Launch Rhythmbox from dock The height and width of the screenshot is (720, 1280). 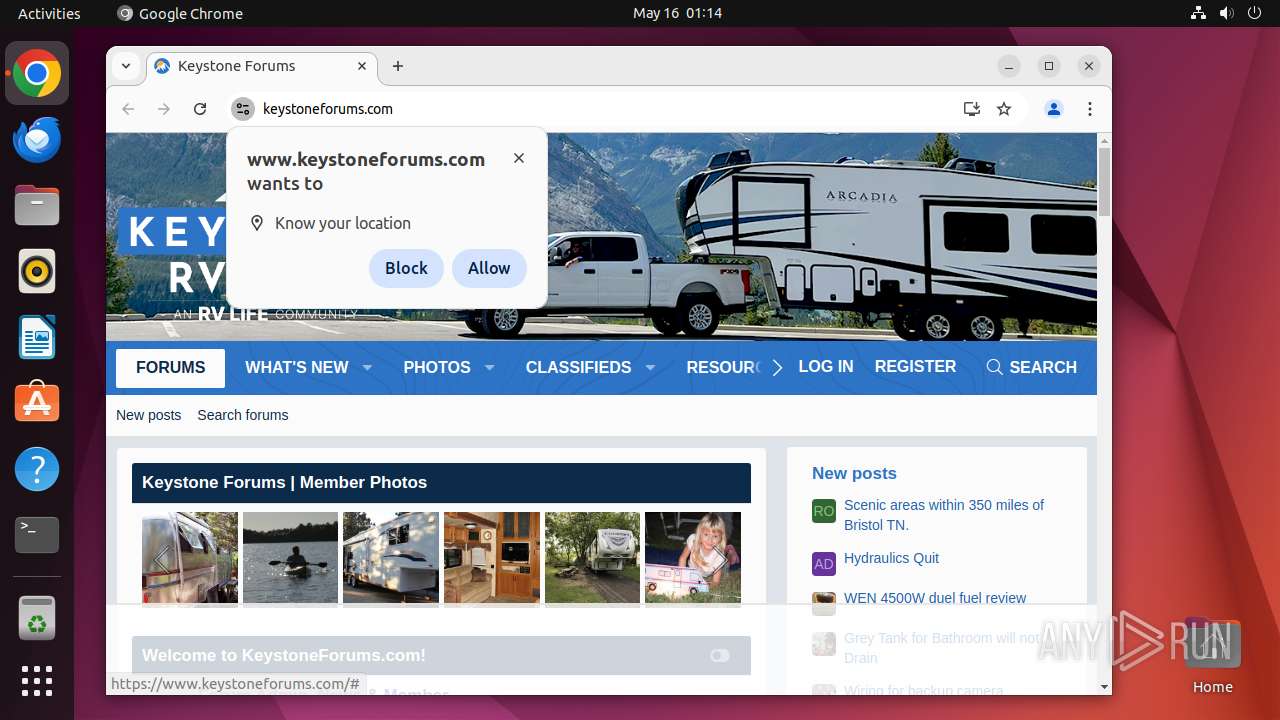pyautogui.click(x=37, y=271)
